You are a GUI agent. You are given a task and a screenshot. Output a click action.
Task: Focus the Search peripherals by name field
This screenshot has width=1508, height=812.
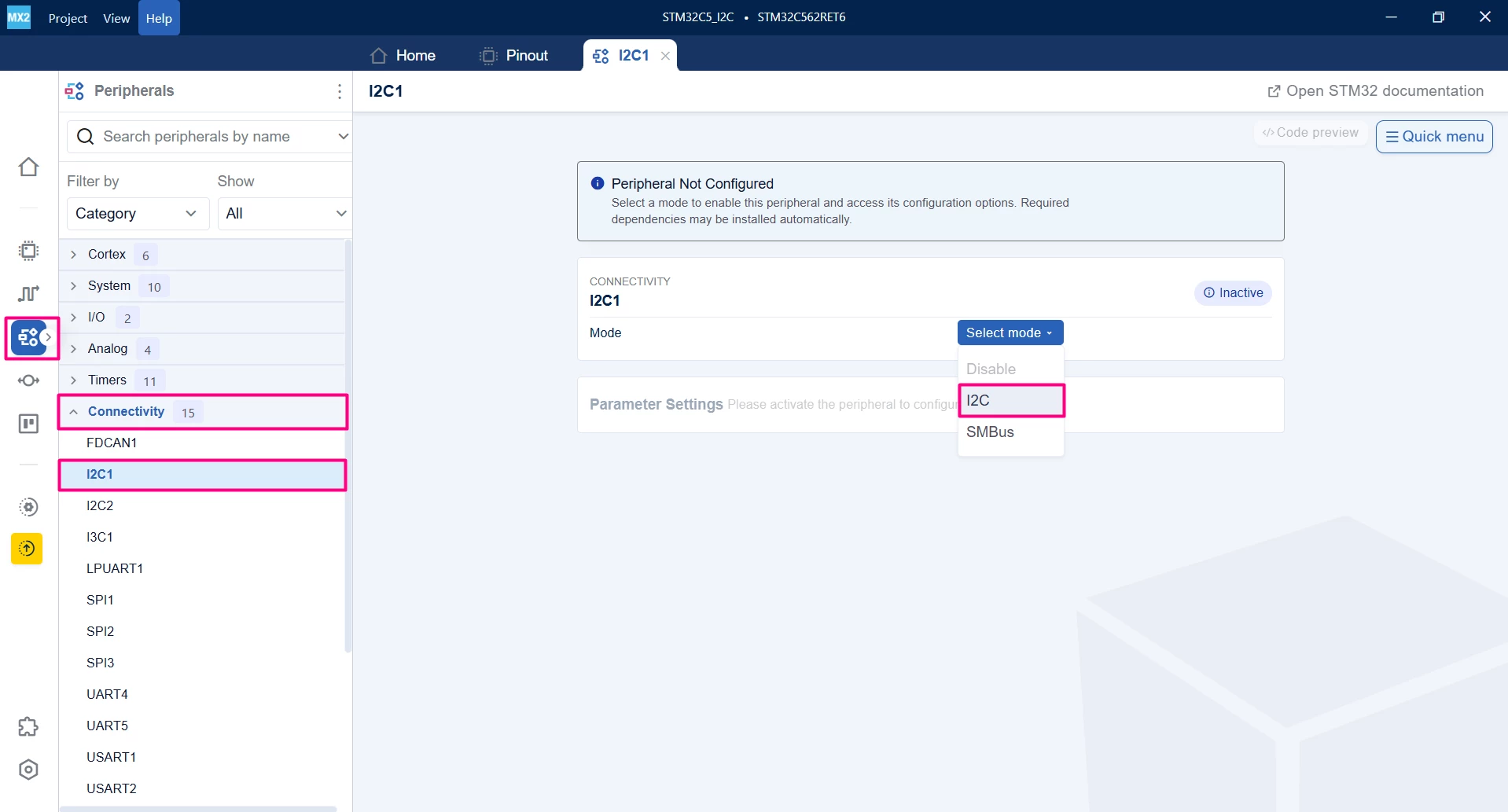point(209,137)
